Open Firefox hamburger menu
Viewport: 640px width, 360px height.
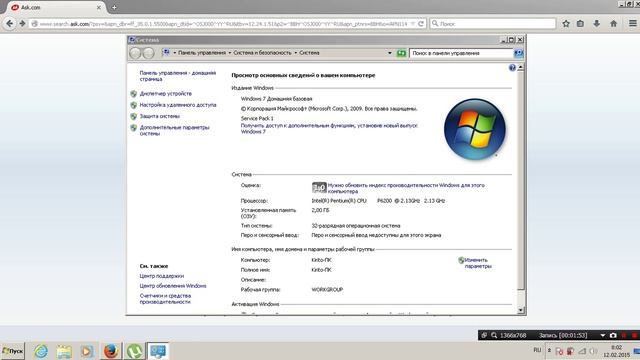(632, 24)
